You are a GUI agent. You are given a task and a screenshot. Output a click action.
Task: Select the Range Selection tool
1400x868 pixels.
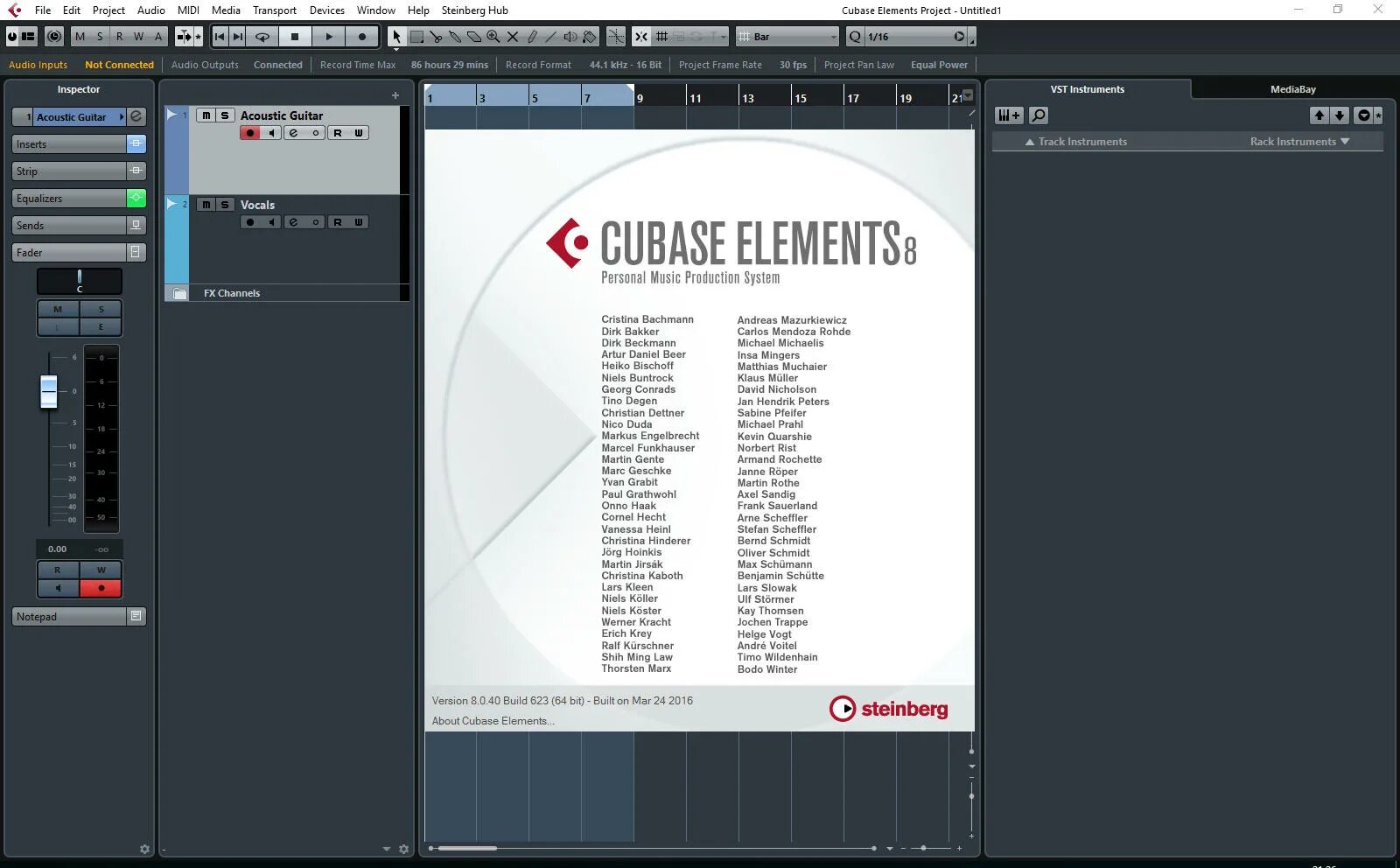click(416, 37)
